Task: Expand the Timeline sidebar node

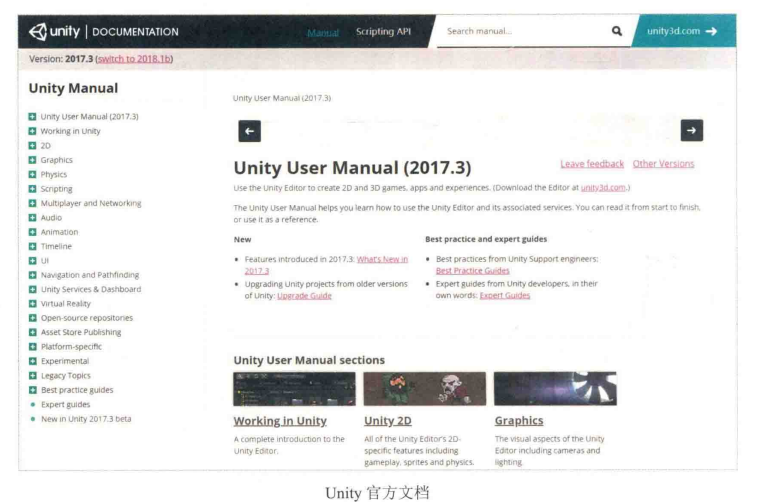Action: pos(32,246)
